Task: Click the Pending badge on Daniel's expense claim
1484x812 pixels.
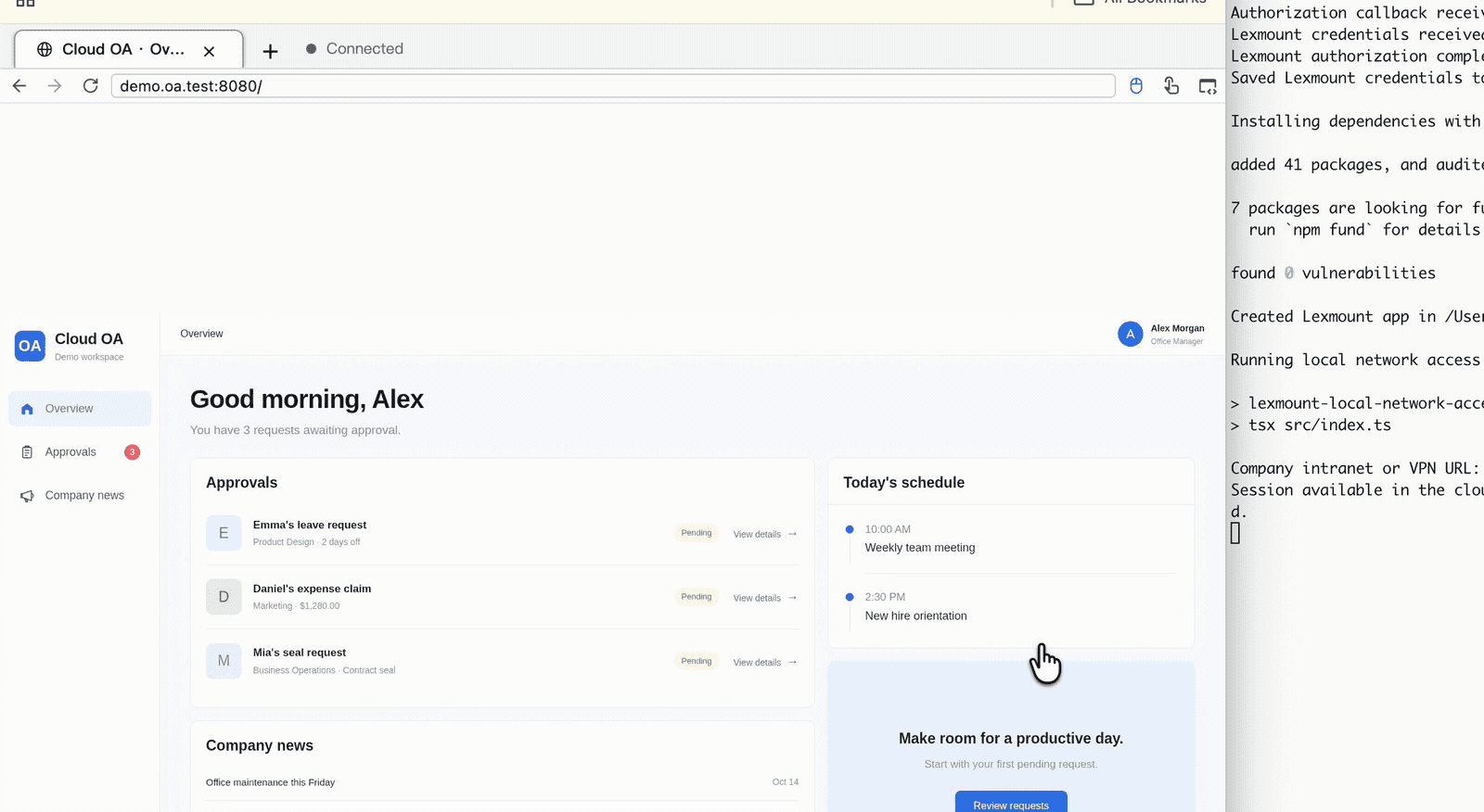Action: 697,597
